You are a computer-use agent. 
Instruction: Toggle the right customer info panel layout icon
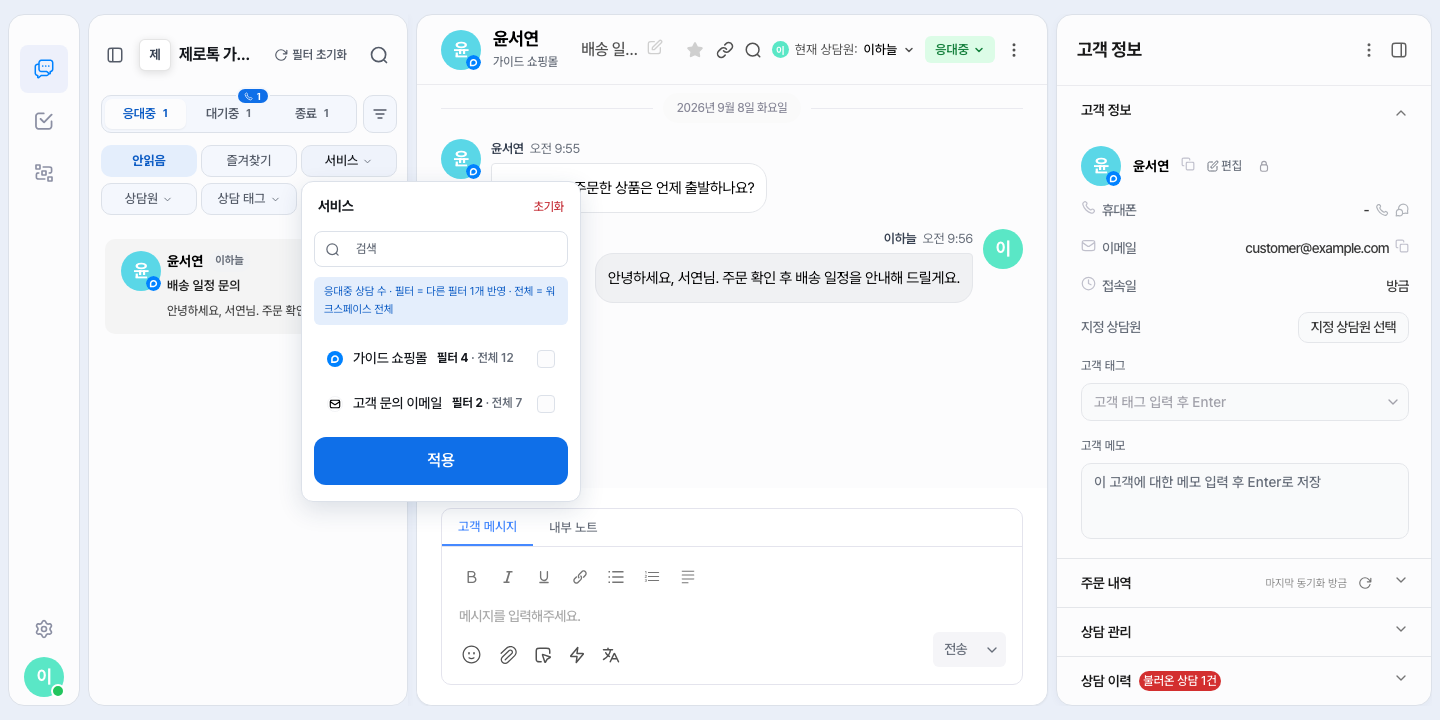click(1399, 50)
